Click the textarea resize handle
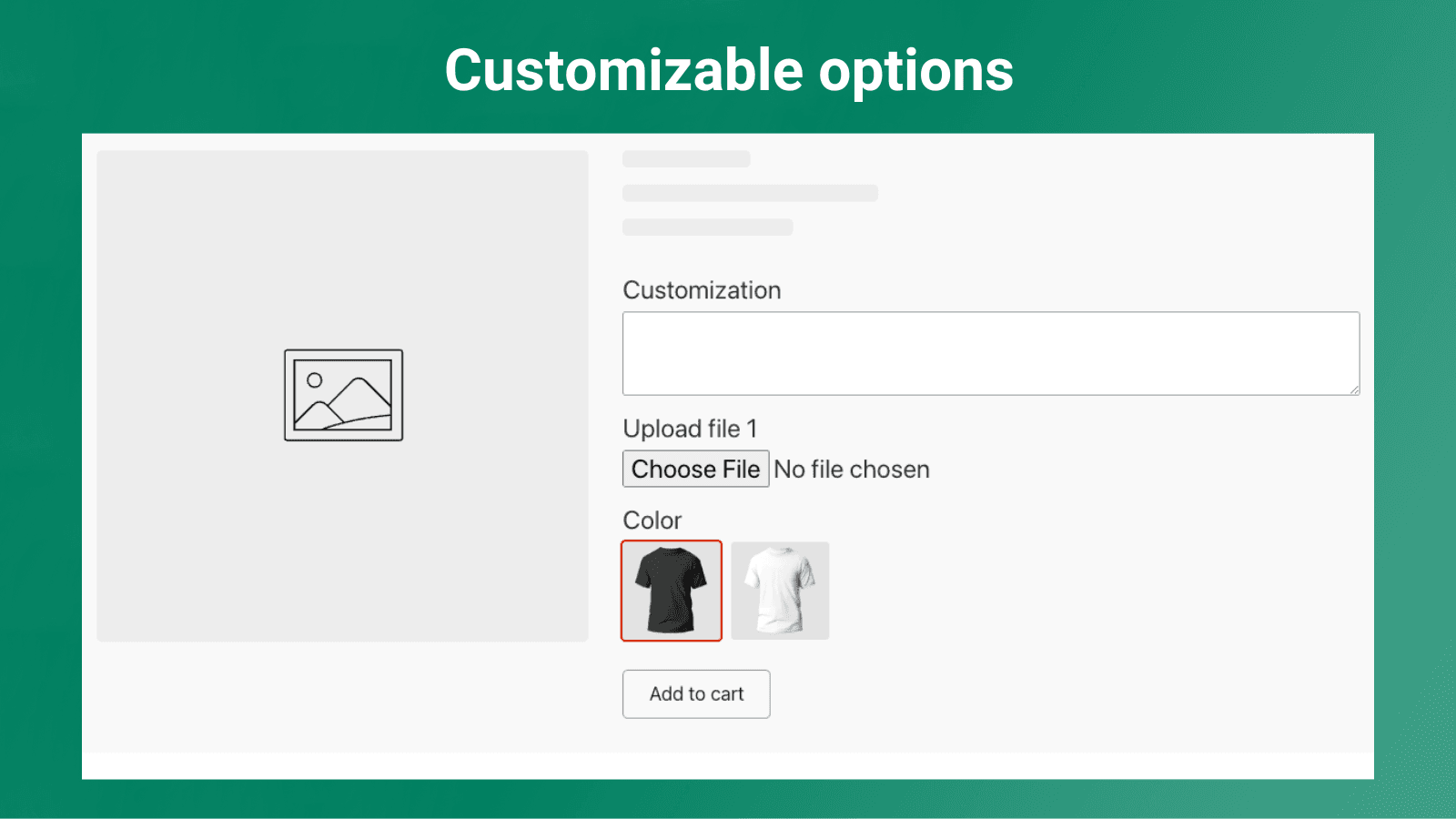The width and height of the screenshot is (1456, 819). coord(1353,389)
